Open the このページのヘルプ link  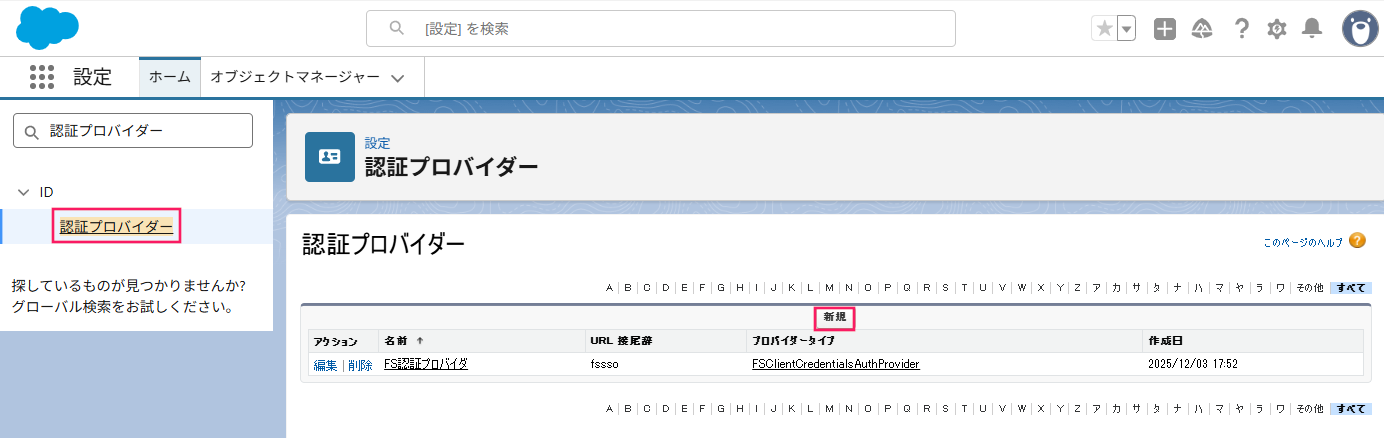pos(1302,242)
